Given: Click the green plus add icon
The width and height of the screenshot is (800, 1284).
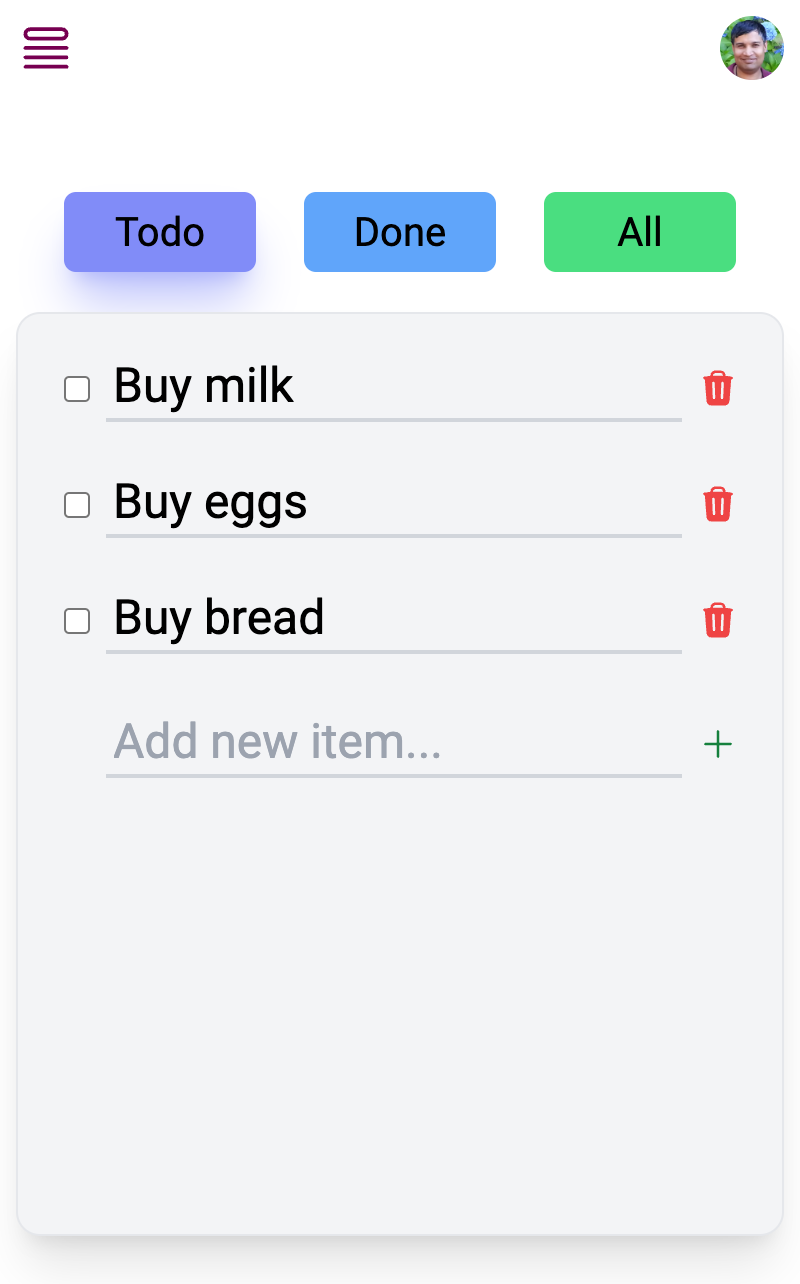Looking at the screenshot, I should [x=718, y=744].
